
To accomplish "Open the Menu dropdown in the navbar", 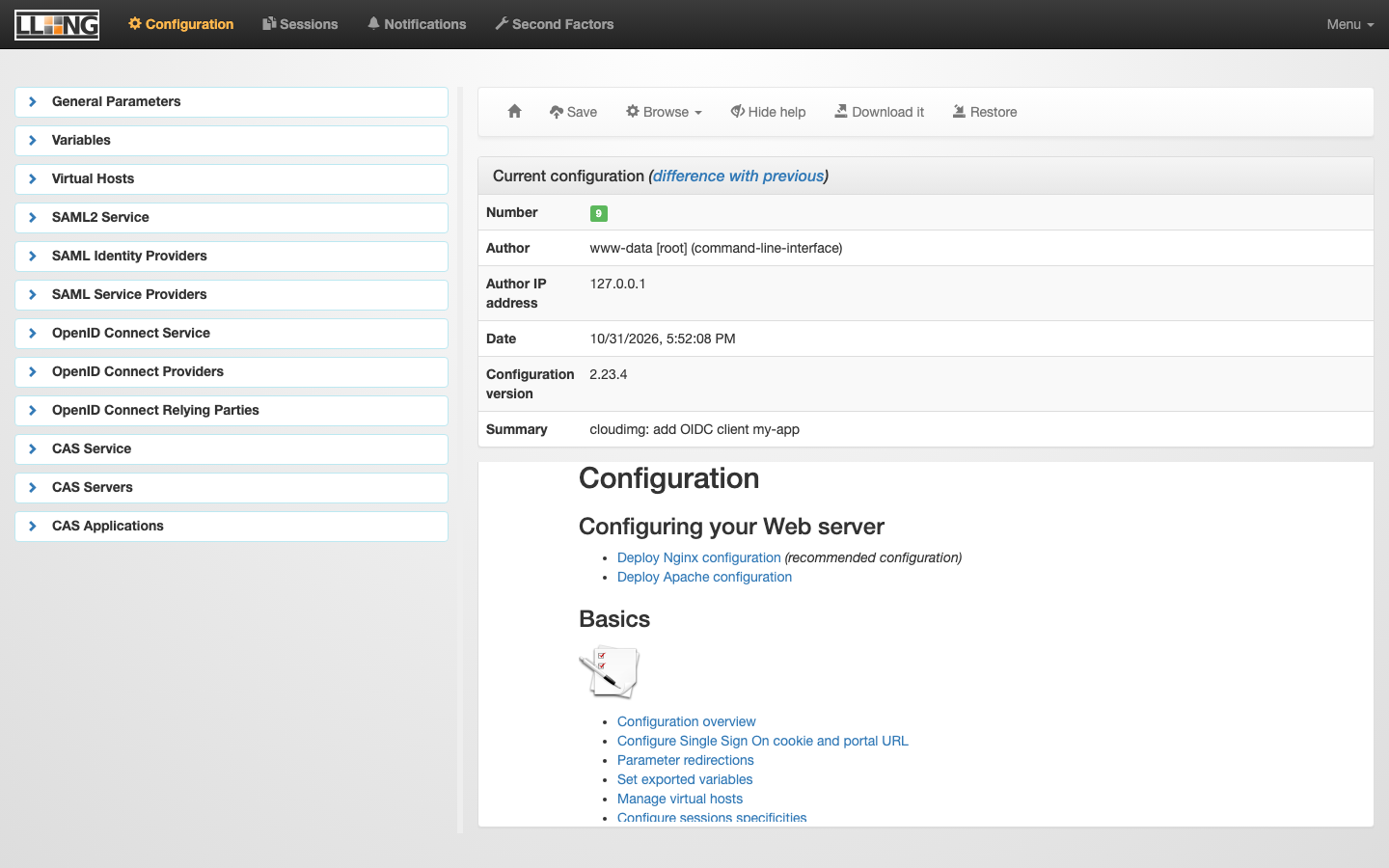I will pyautogui.click(x=1349, y=24).
